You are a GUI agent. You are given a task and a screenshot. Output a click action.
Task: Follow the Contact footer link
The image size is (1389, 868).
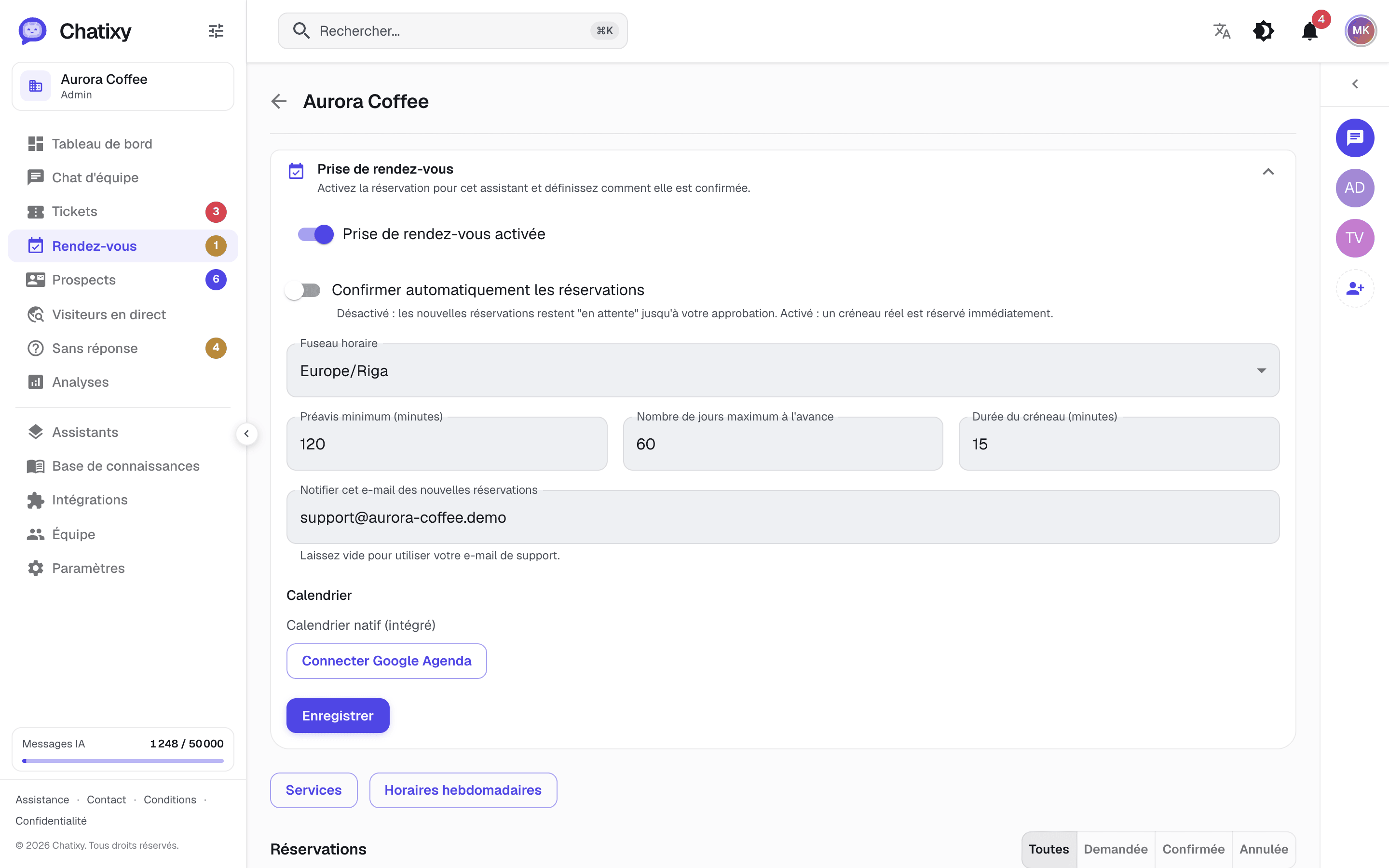coord(106,800)
